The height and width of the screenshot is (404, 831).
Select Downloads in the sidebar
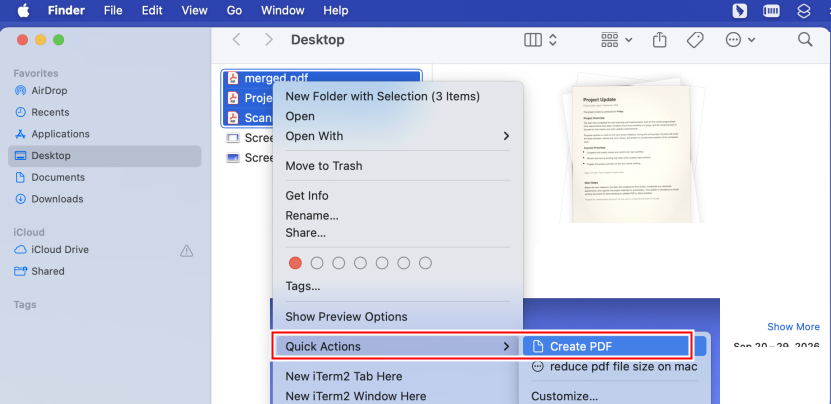[x=104, y=199]
